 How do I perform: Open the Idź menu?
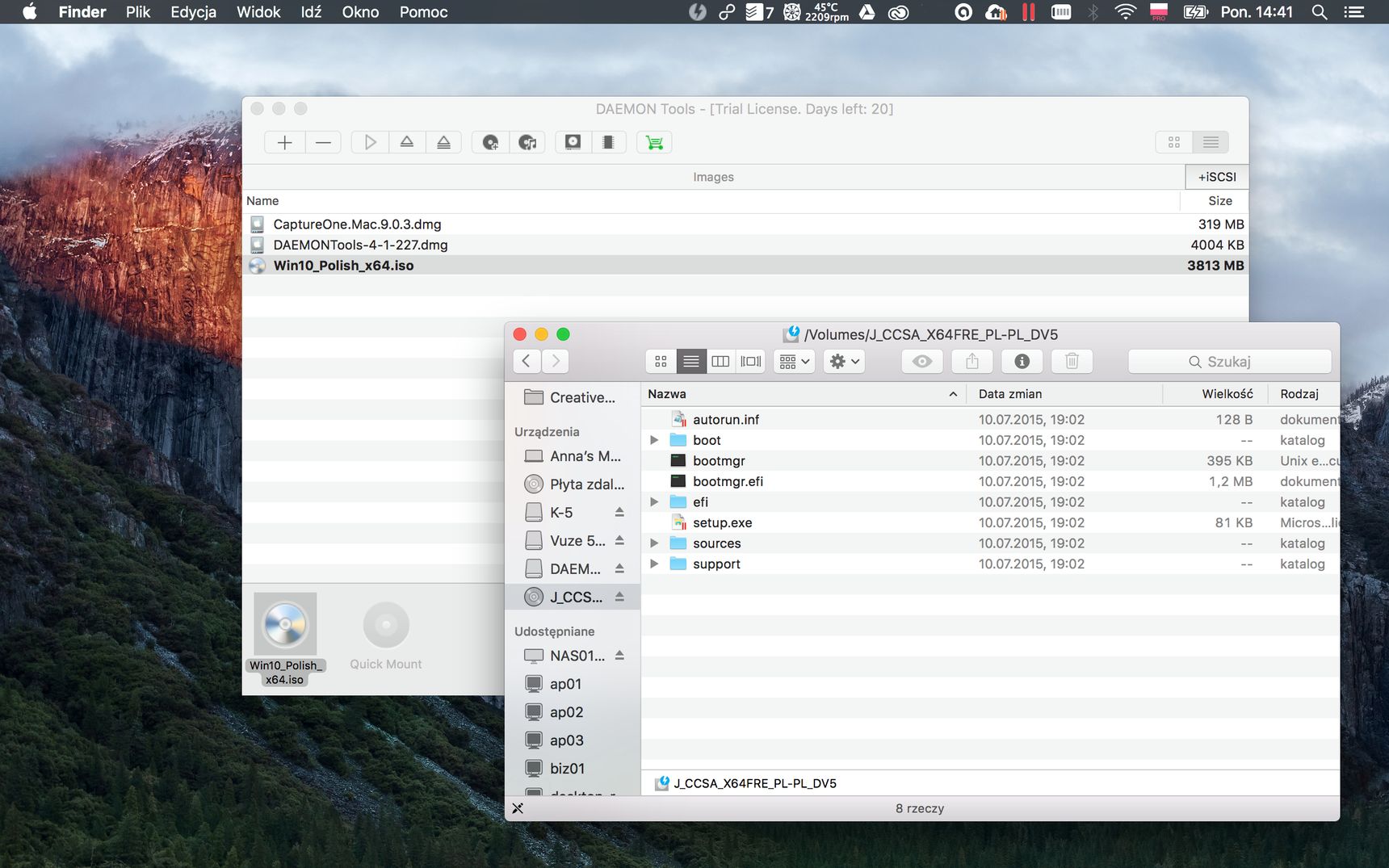point(311,12)
